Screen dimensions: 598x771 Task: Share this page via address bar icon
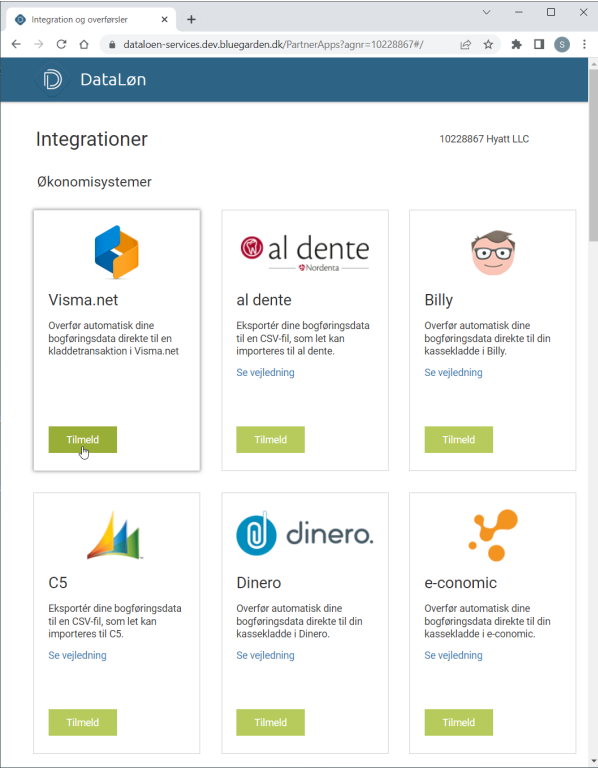click(x=465, y=44)
